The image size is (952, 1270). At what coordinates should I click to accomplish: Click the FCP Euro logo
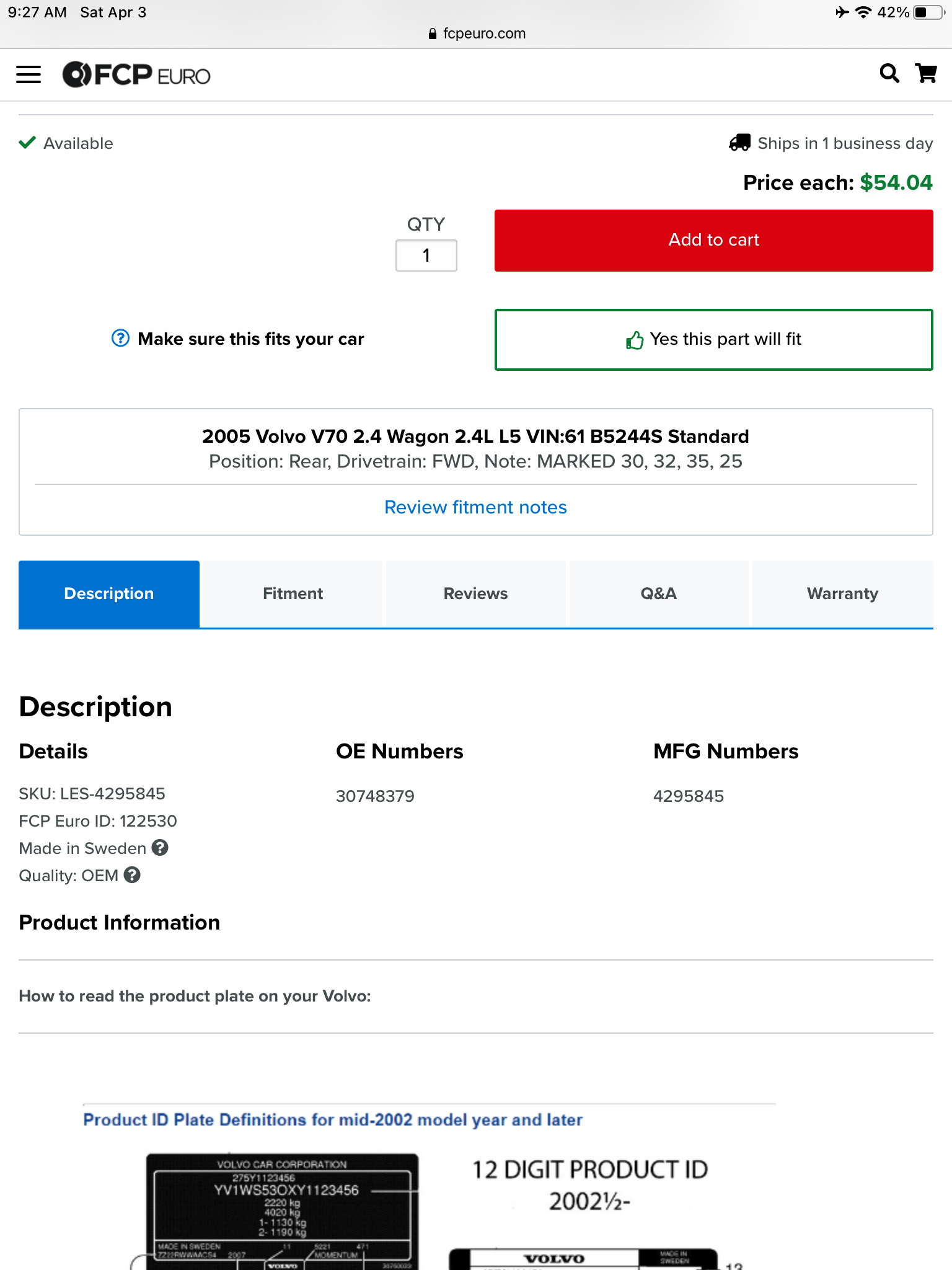tap(136, 75)
